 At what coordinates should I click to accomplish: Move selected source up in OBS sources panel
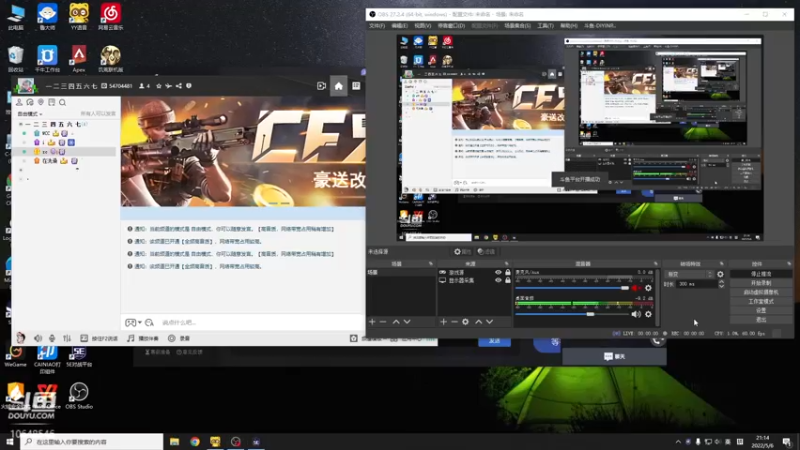[x=479, y=322]
